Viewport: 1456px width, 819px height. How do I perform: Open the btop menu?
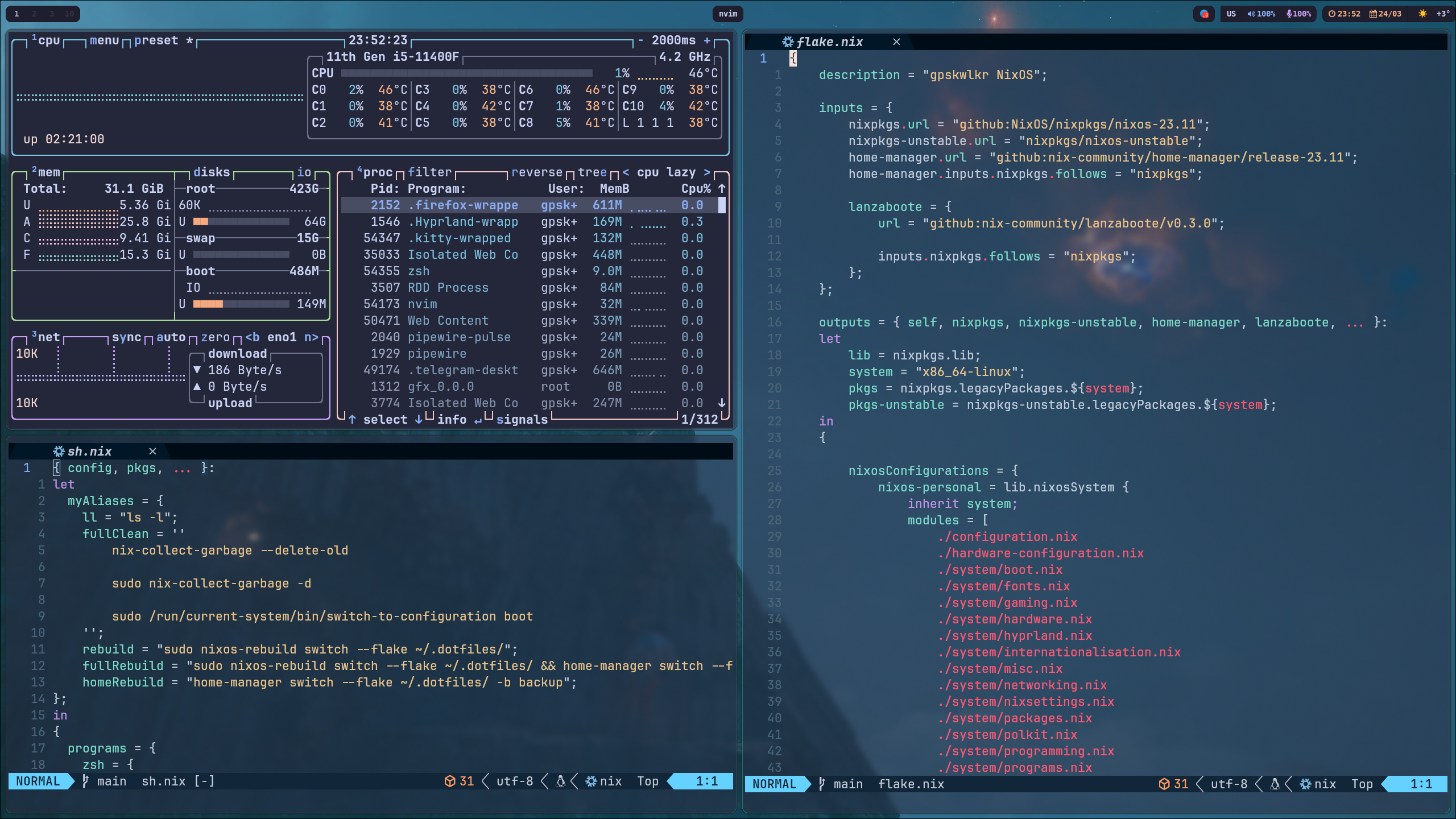point(104,40)
